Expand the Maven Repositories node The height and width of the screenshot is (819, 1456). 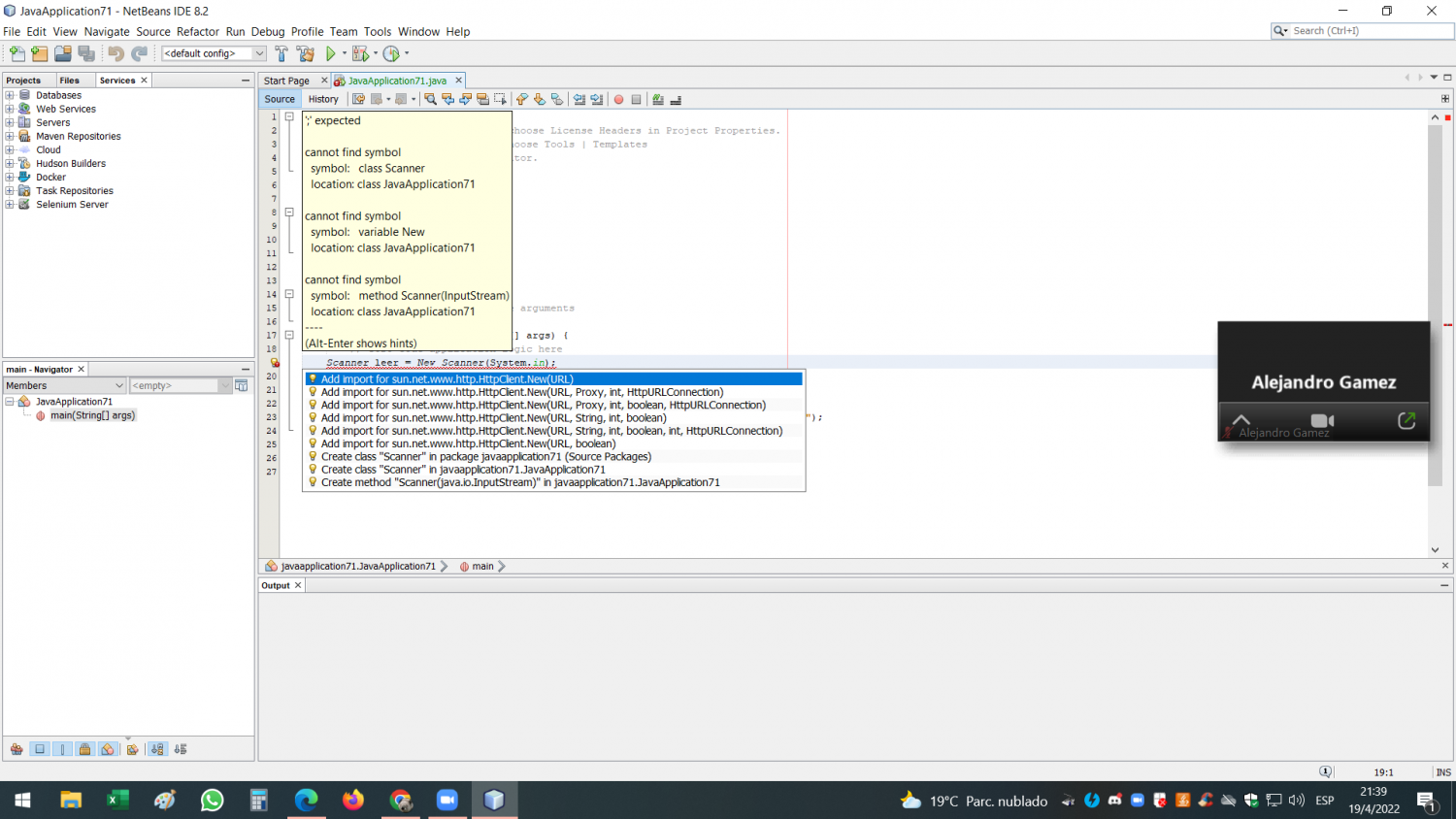point(10,136)
